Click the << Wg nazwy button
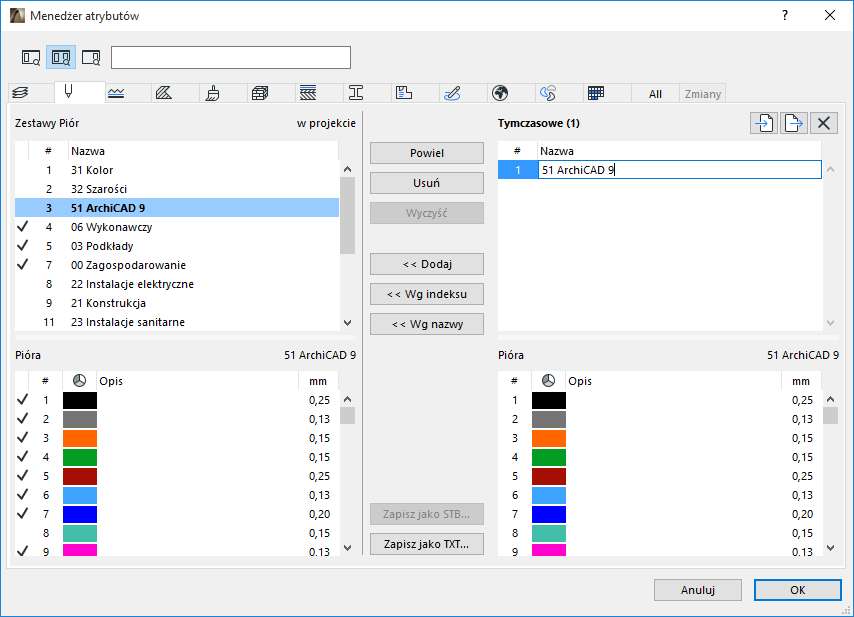The height and width of the screenshot is (617, 854). coord(427,324)
